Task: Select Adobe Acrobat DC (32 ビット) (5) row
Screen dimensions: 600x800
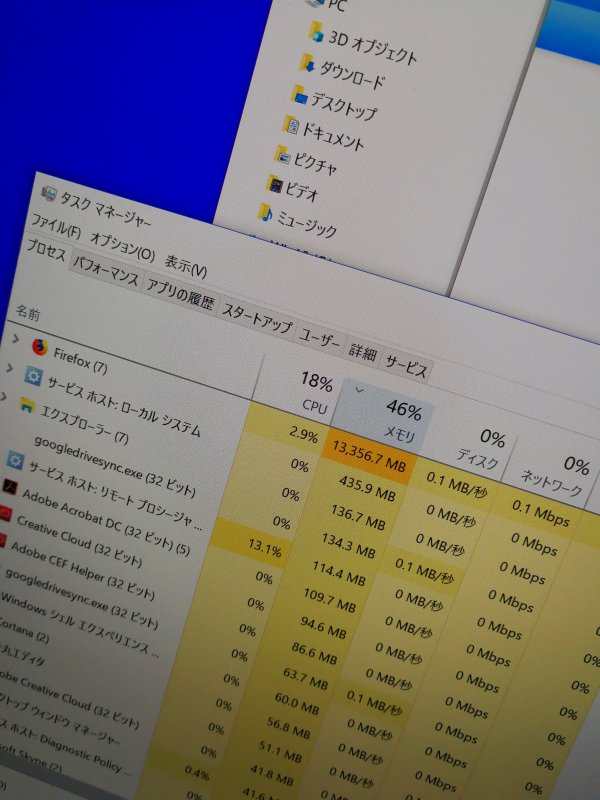Action: click(x=106, y=522)
